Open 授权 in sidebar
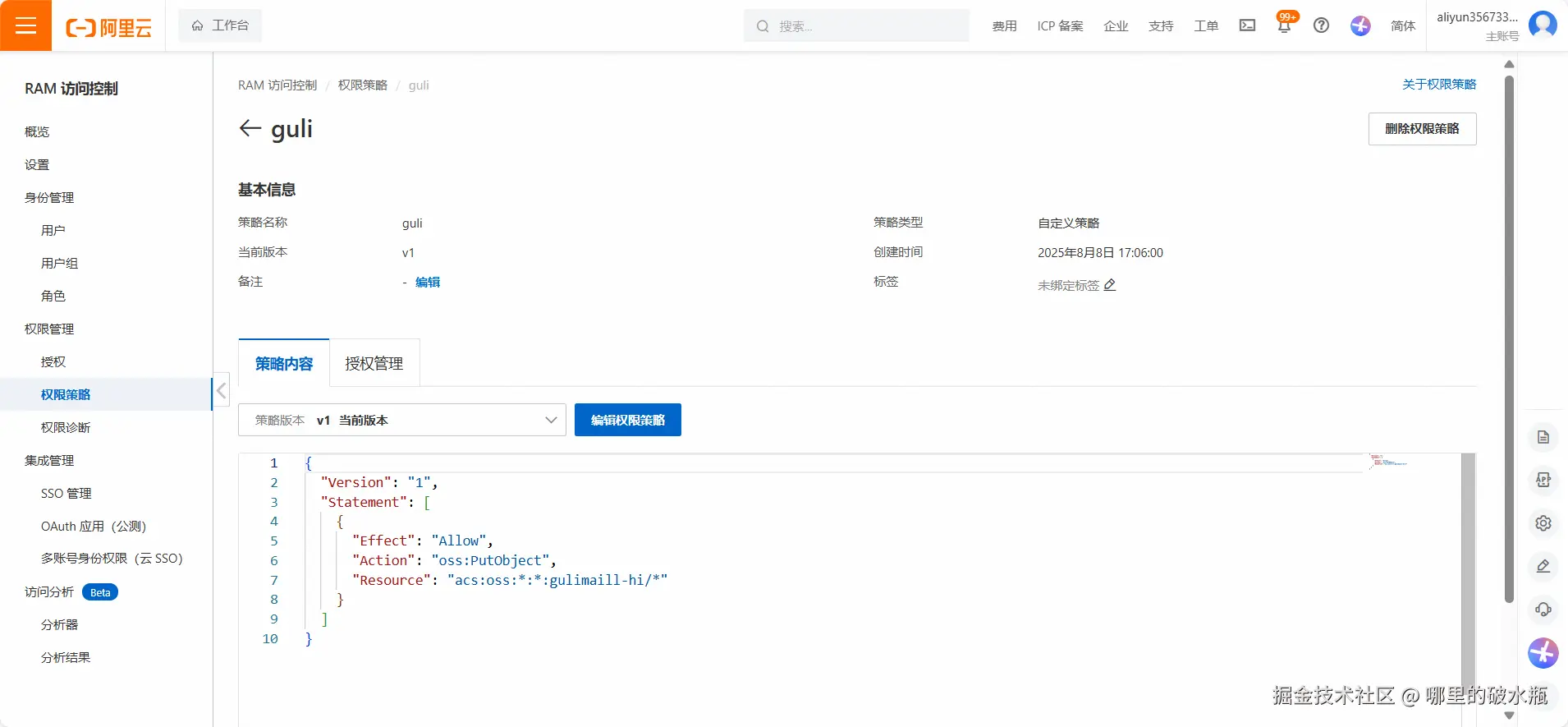 53,361
